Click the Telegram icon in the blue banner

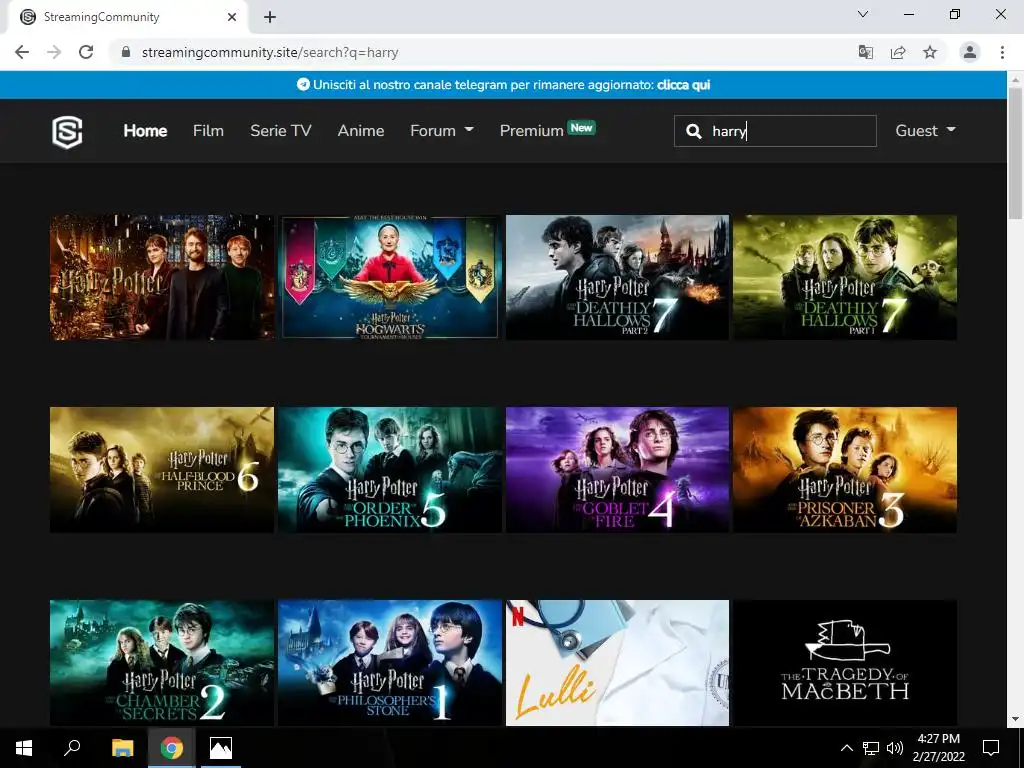coord(303,85)
